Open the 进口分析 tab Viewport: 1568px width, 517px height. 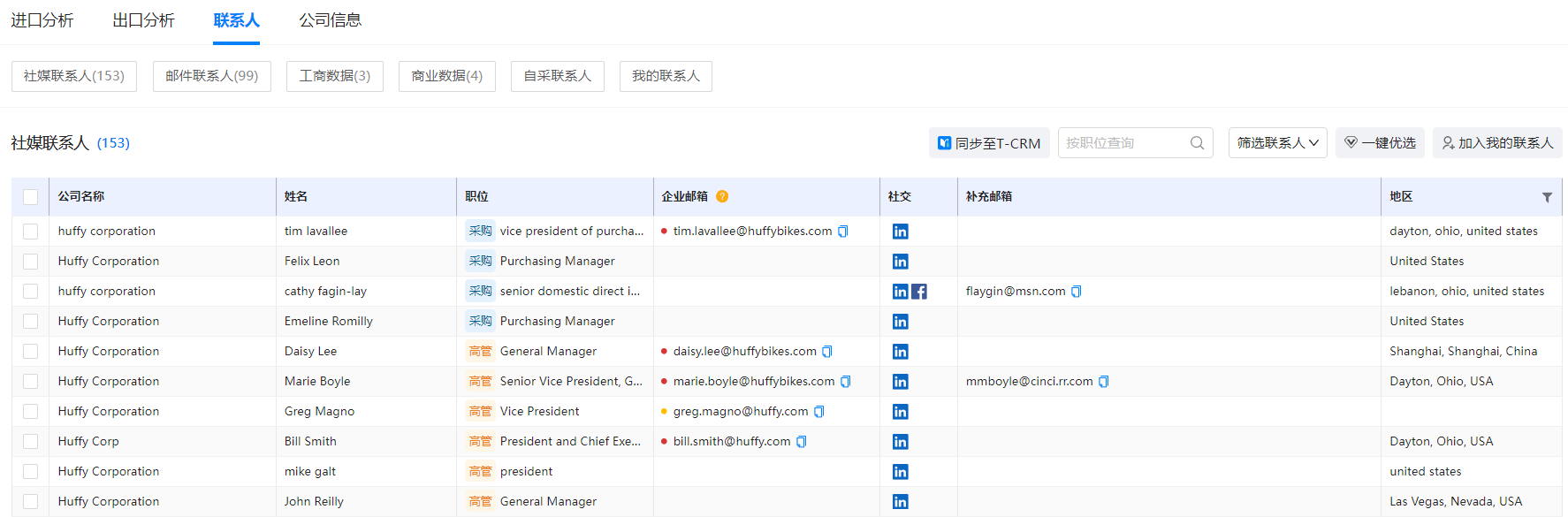tap(42, 20)
